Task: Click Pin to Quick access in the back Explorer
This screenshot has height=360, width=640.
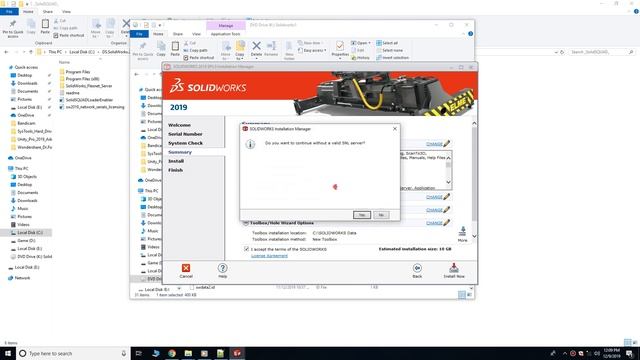Action: click(13, 28)
